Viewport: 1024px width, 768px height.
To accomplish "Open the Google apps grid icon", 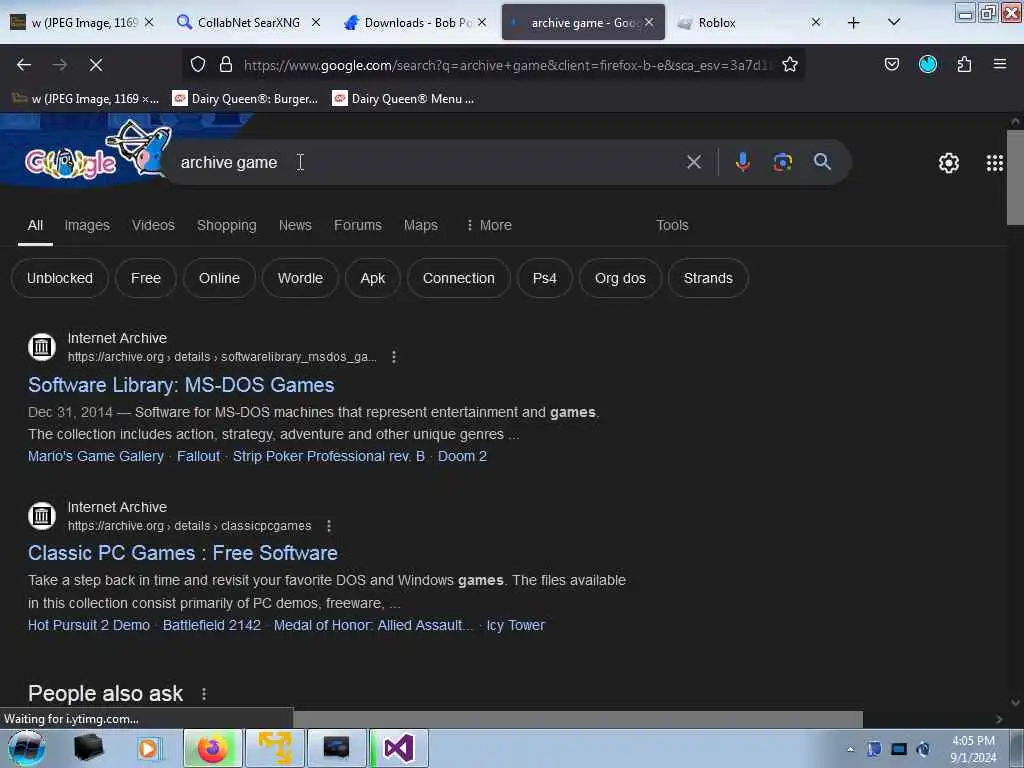I will (994, 163).
